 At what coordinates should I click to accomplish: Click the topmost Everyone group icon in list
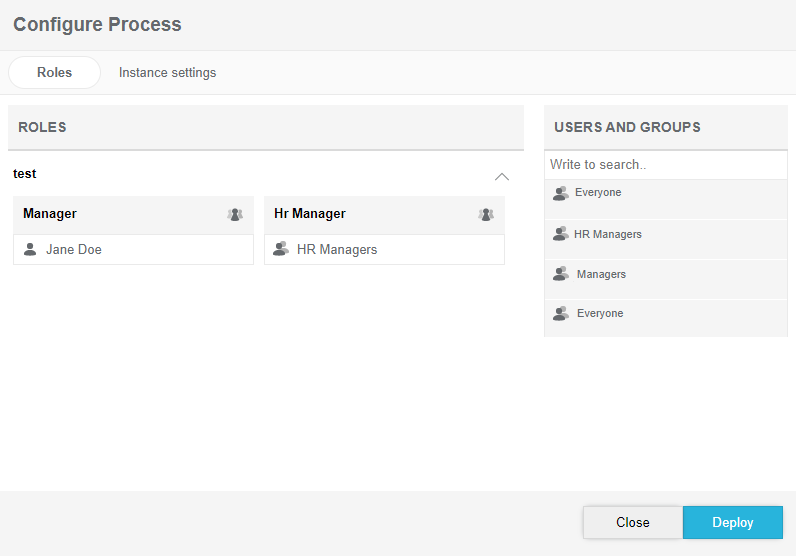click(561, 193)
